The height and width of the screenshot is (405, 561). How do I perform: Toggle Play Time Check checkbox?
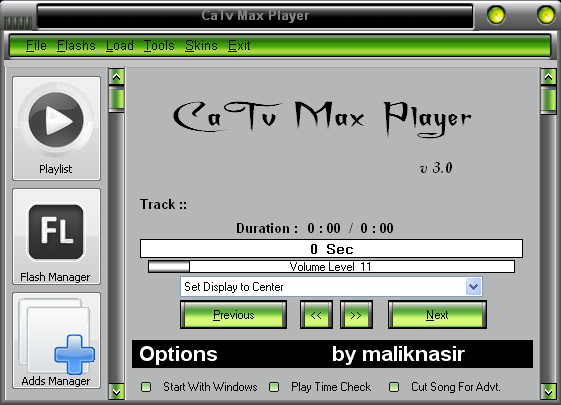pyautogui.click(x=274, y=387)
